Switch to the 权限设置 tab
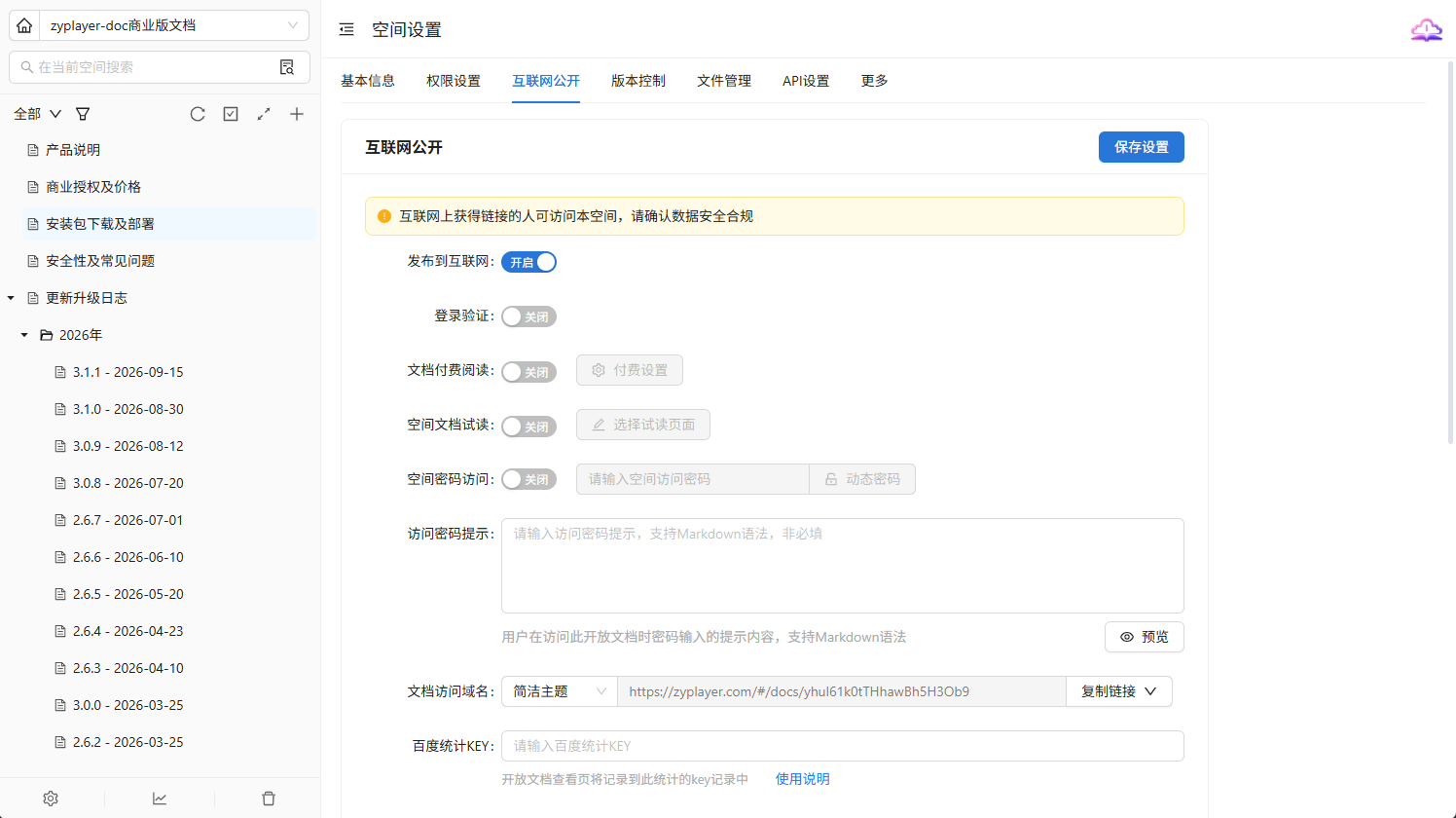 click(x=454, y=81)
